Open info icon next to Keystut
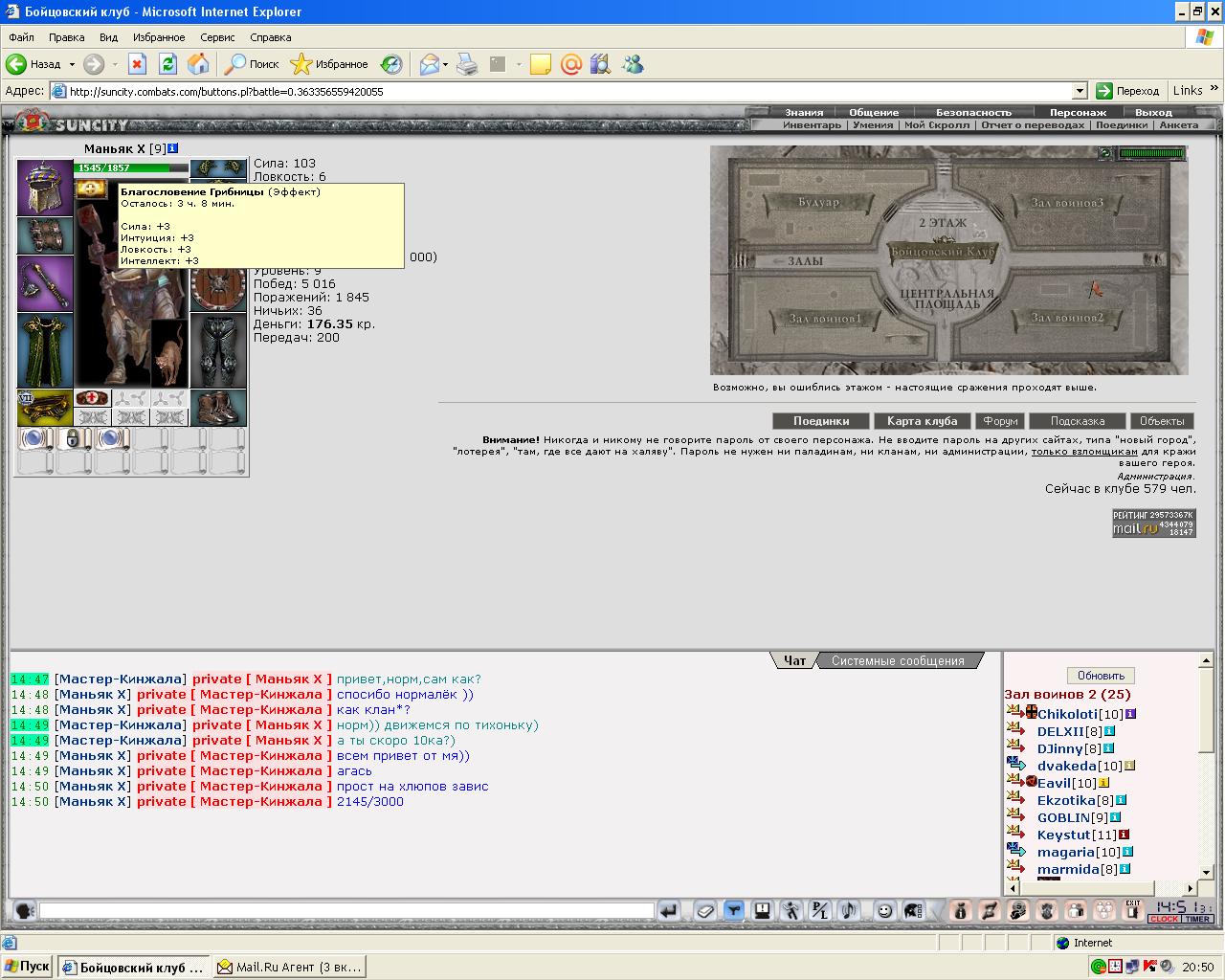1225x980 pixels. 1124,835
